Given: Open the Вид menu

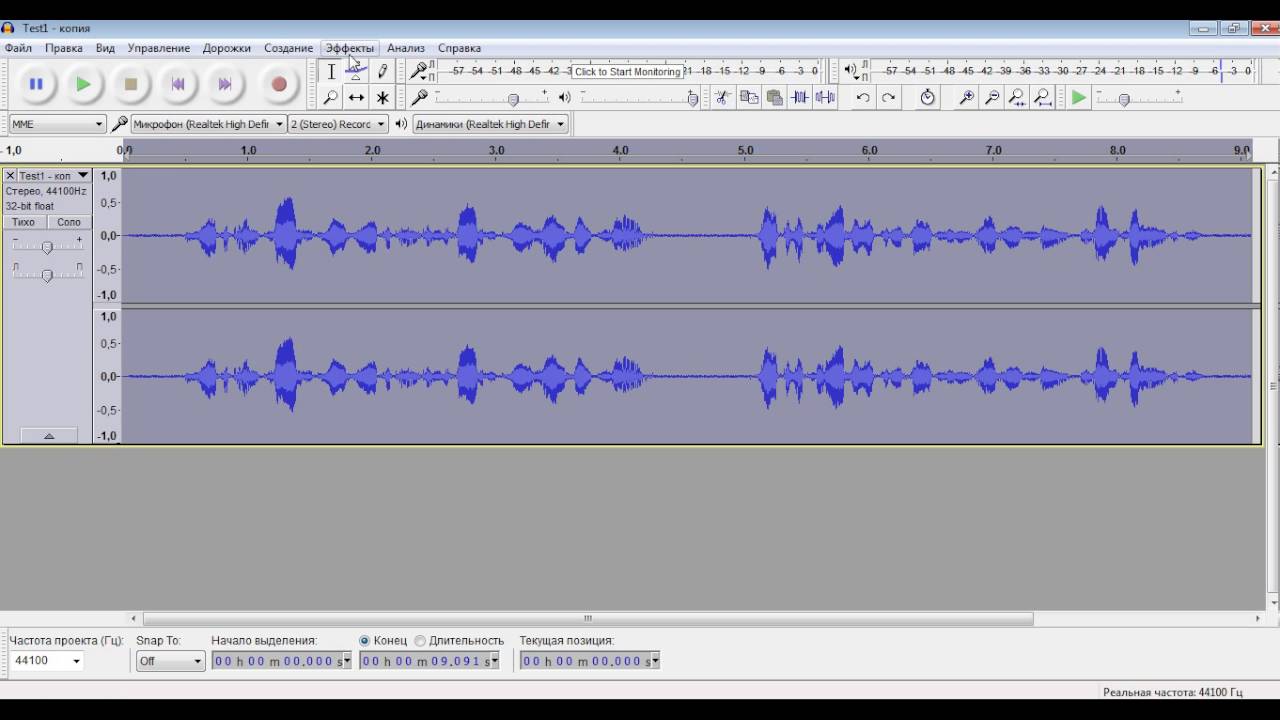Looking at the screenshot, I should [x=105, y=48].
